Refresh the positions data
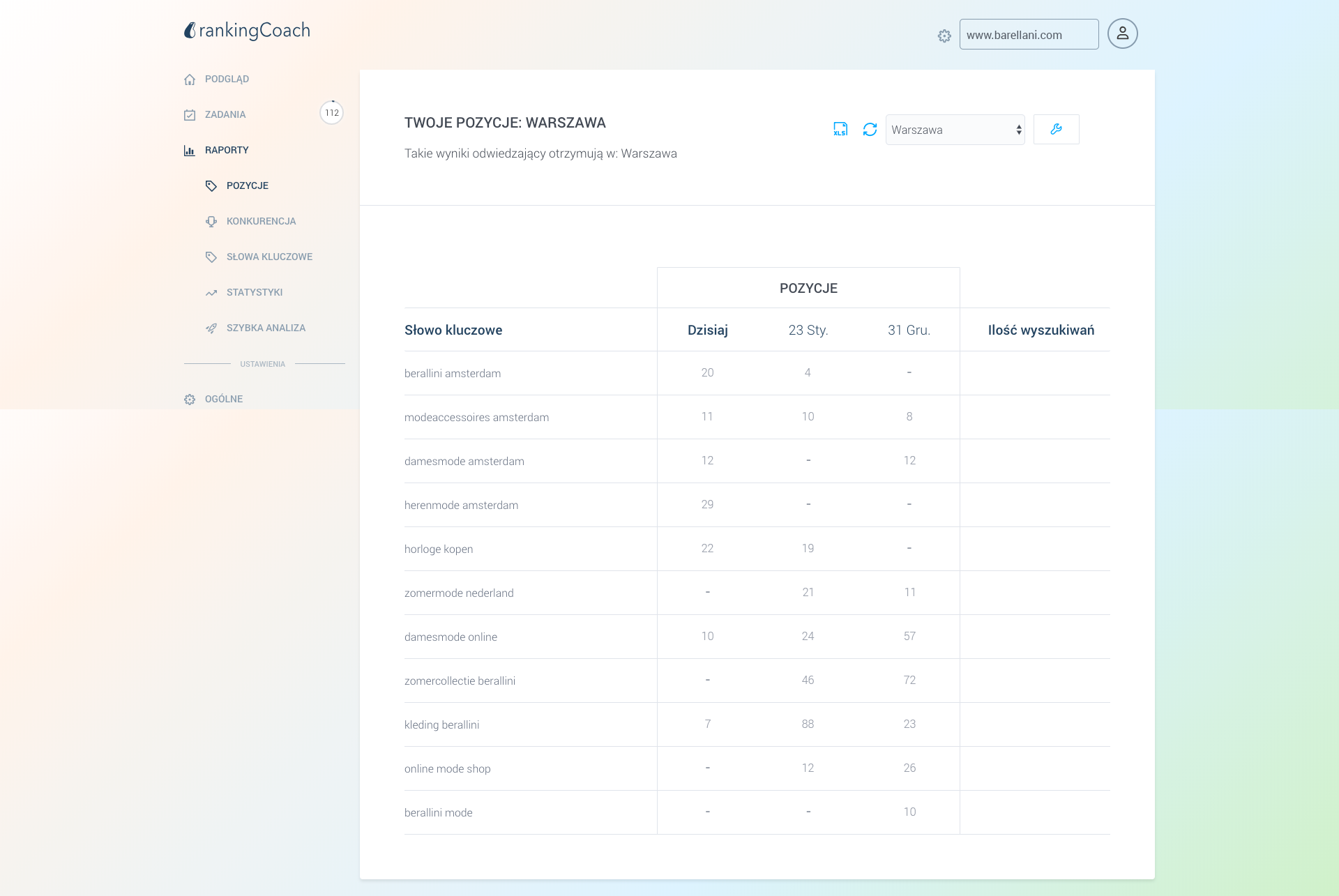 point(870,129)
